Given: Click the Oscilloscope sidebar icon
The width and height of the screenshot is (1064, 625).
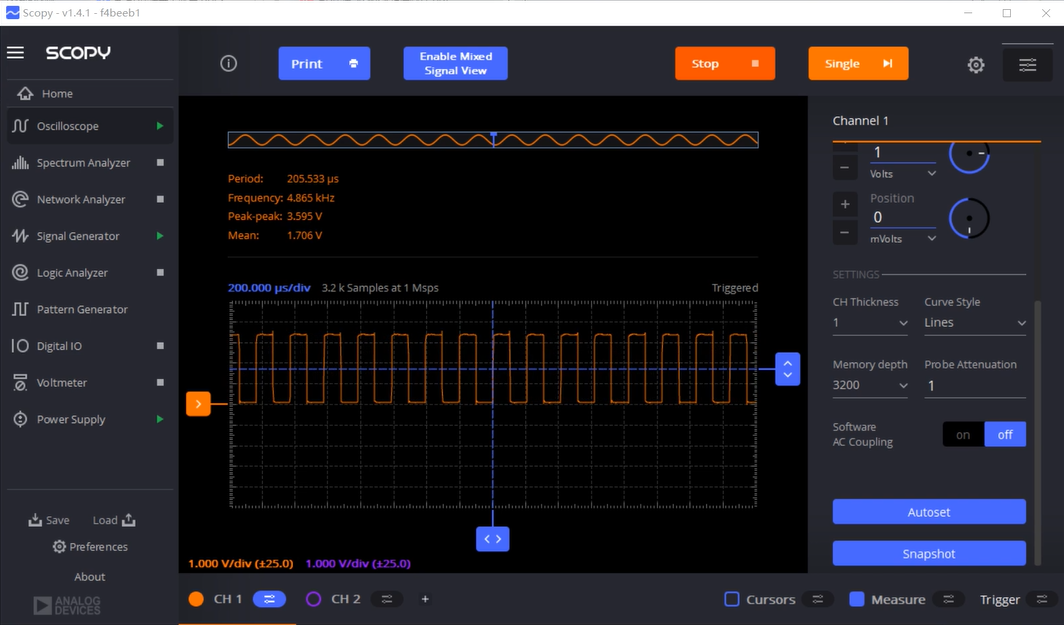Looking at the screenshot, I should 20,126.
